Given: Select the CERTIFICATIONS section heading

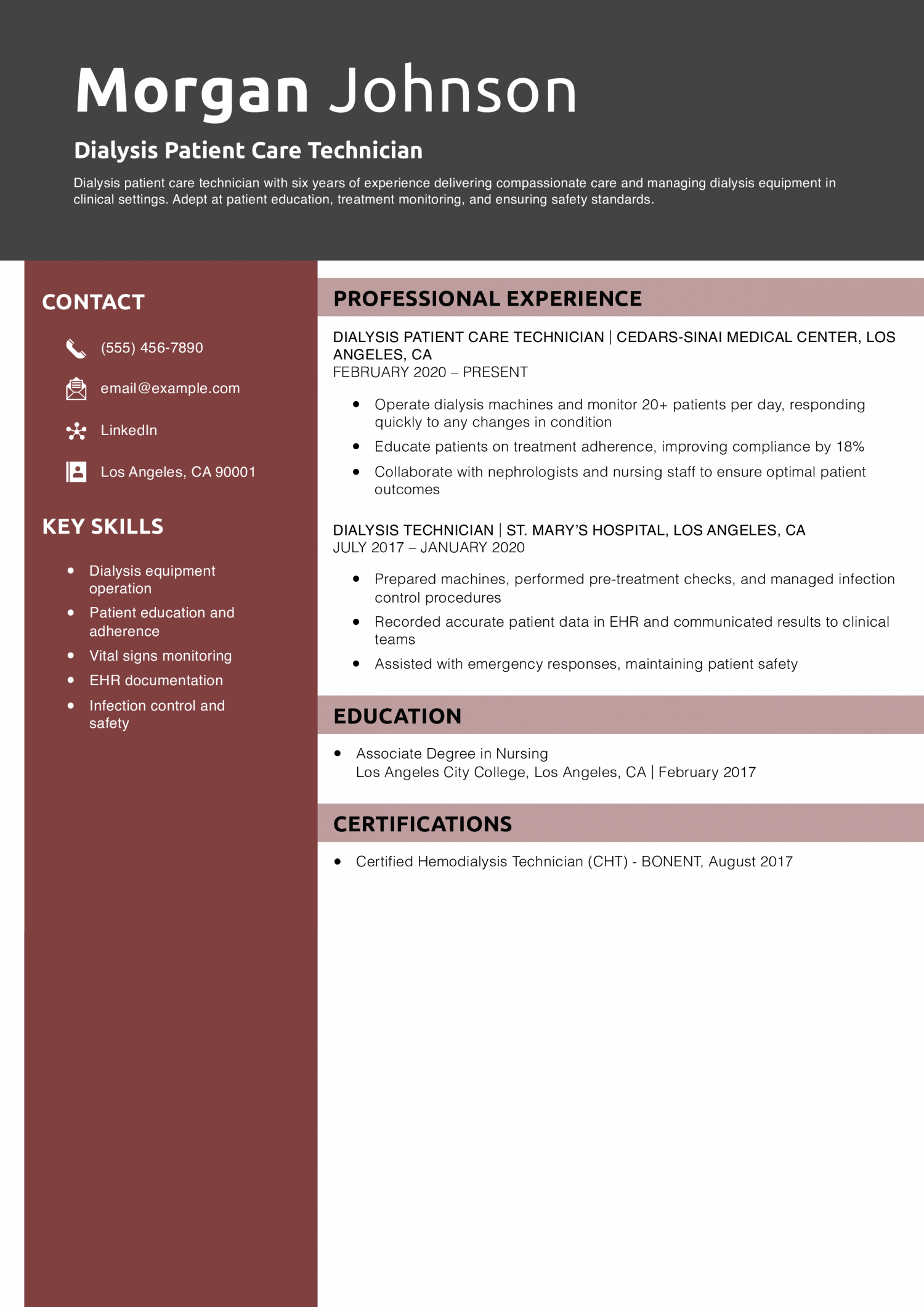Looking at the screenshot, I should point(423,824).
